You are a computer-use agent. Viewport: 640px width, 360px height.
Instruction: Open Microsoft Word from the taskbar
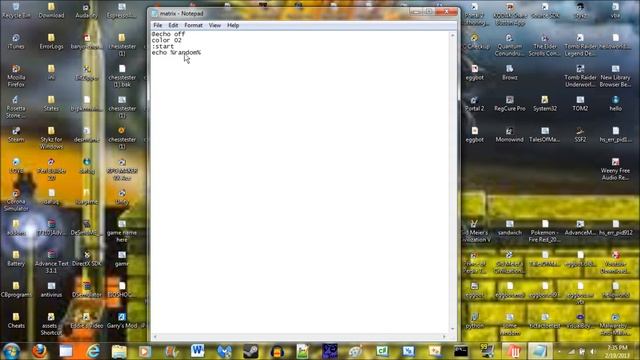(198, 351)
